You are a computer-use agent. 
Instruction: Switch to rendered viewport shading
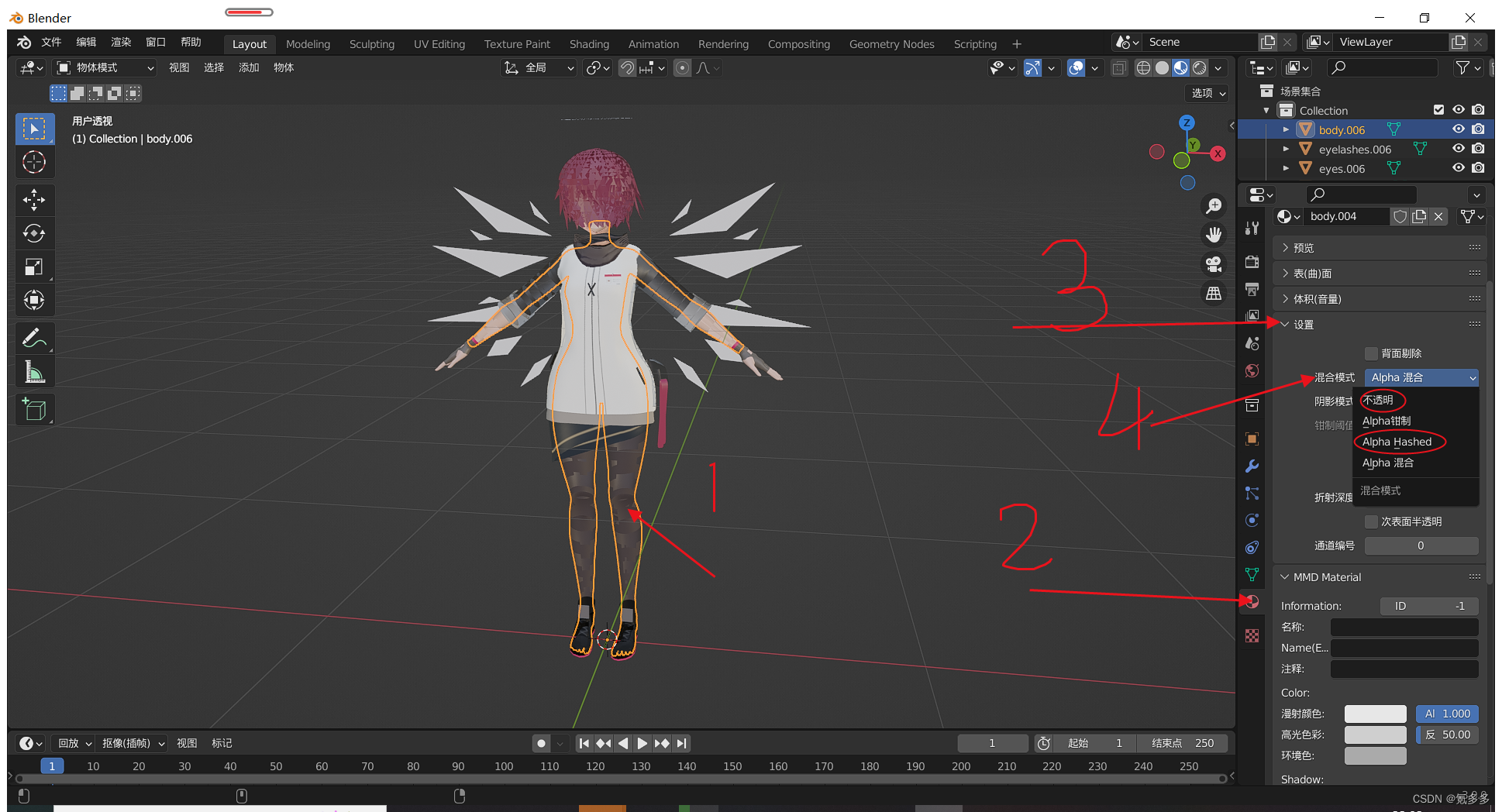1200,68
